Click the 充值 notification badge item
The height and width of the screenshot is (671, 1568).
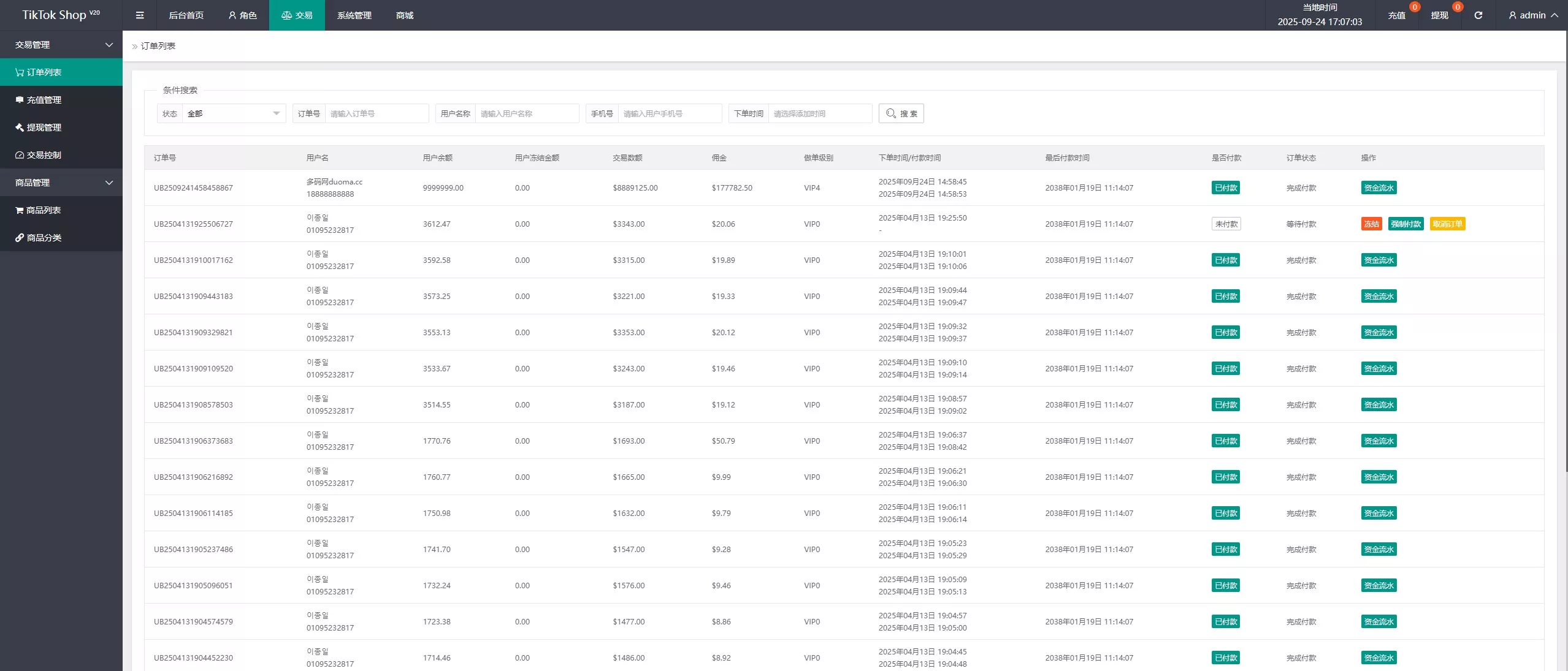point(1396,15)
